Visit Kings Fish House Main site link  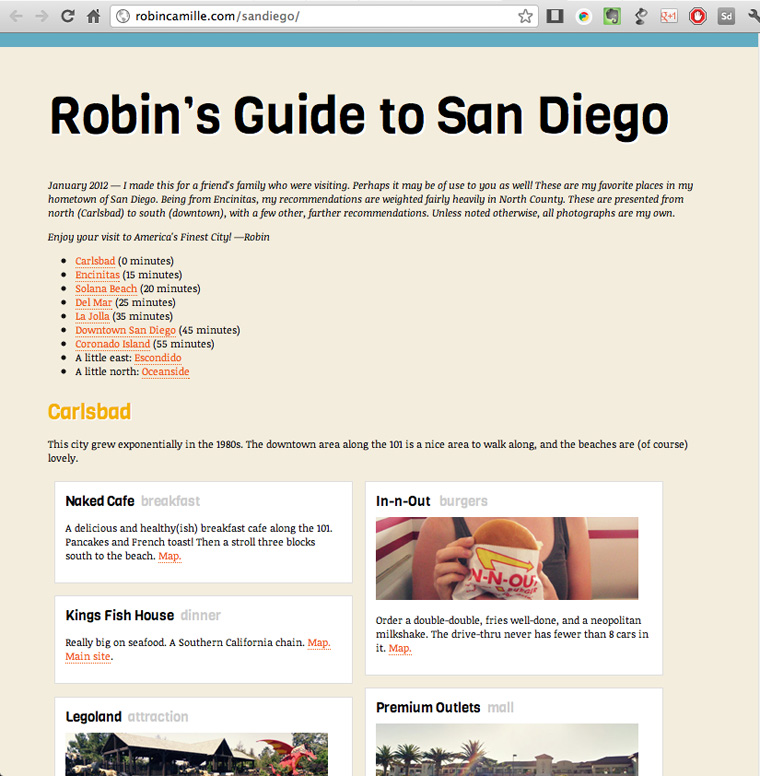point(88,656)
